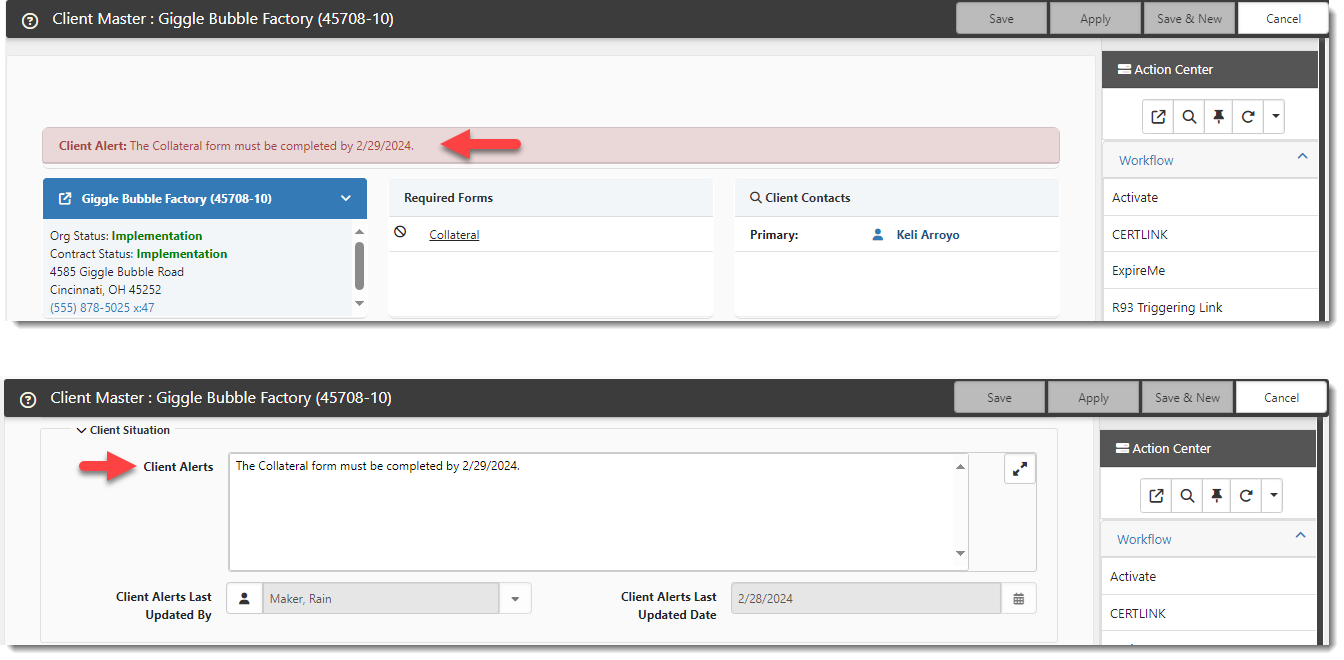
Task: Click the pin icon in the top Action Center toolbar
Action: pos(1218,117)
